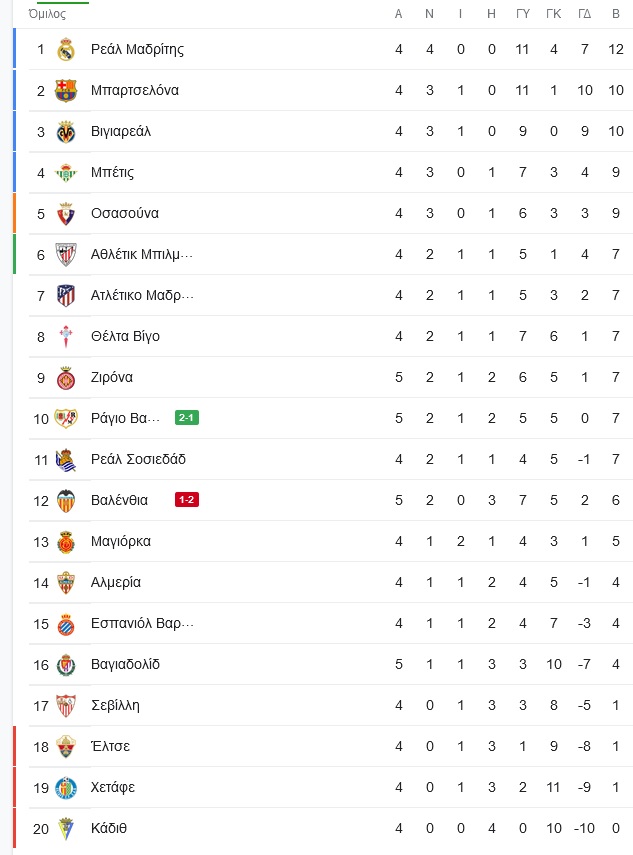Open the green 2-1 result badge

[186, 418]
